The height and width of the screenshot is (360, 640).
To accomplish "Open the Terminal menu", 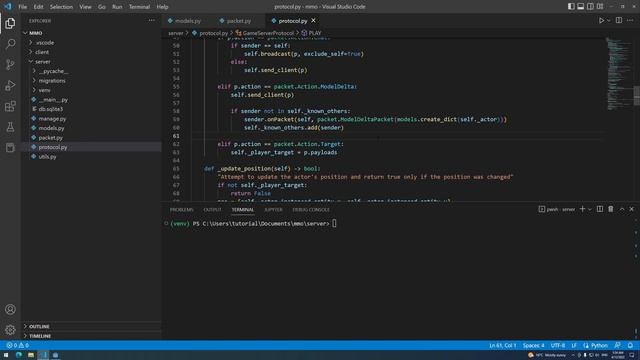I will pos(139,7).
